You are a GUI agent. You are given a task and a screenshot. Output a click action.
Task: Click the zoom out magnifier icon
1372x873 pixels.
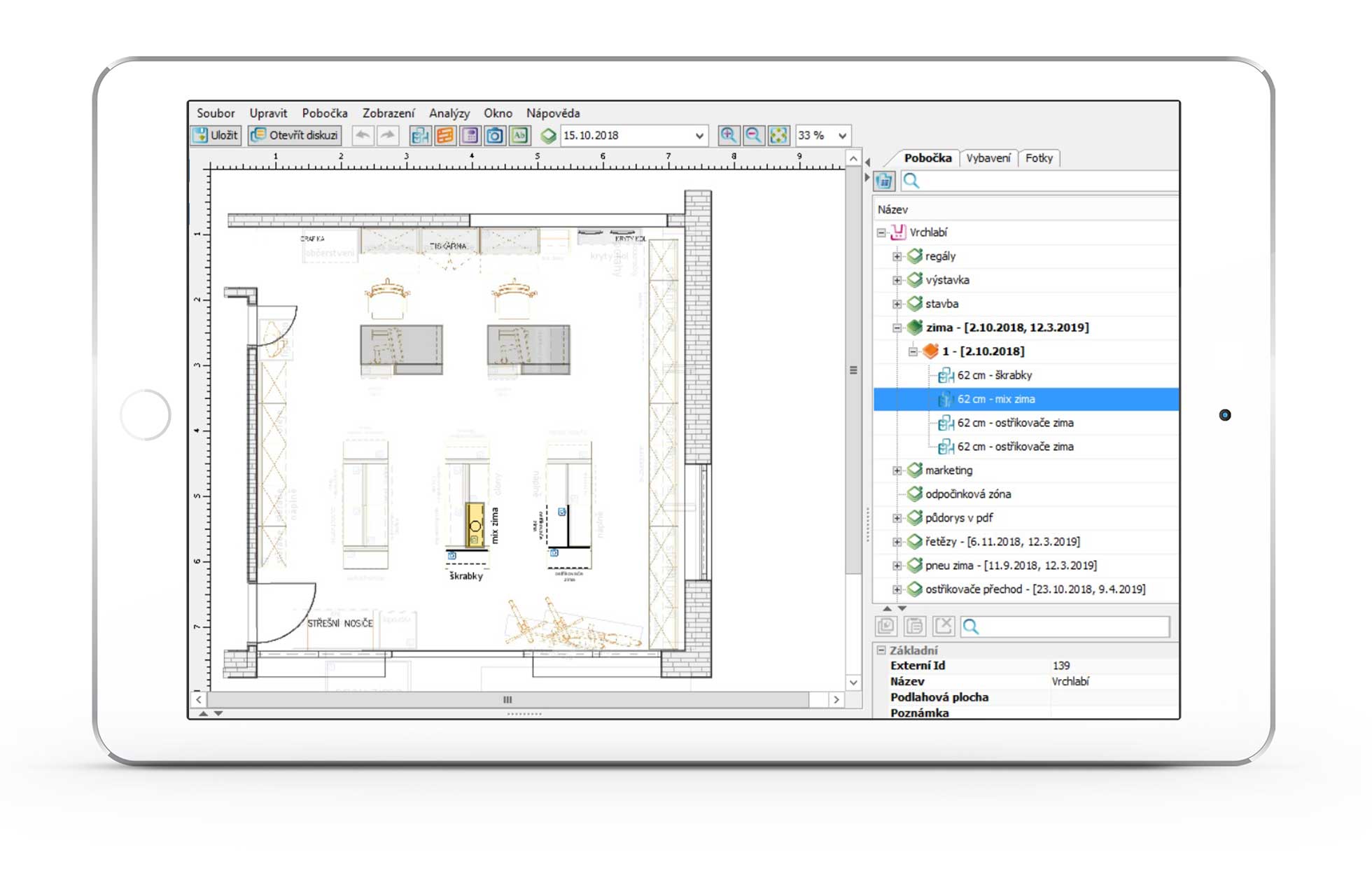753,136
